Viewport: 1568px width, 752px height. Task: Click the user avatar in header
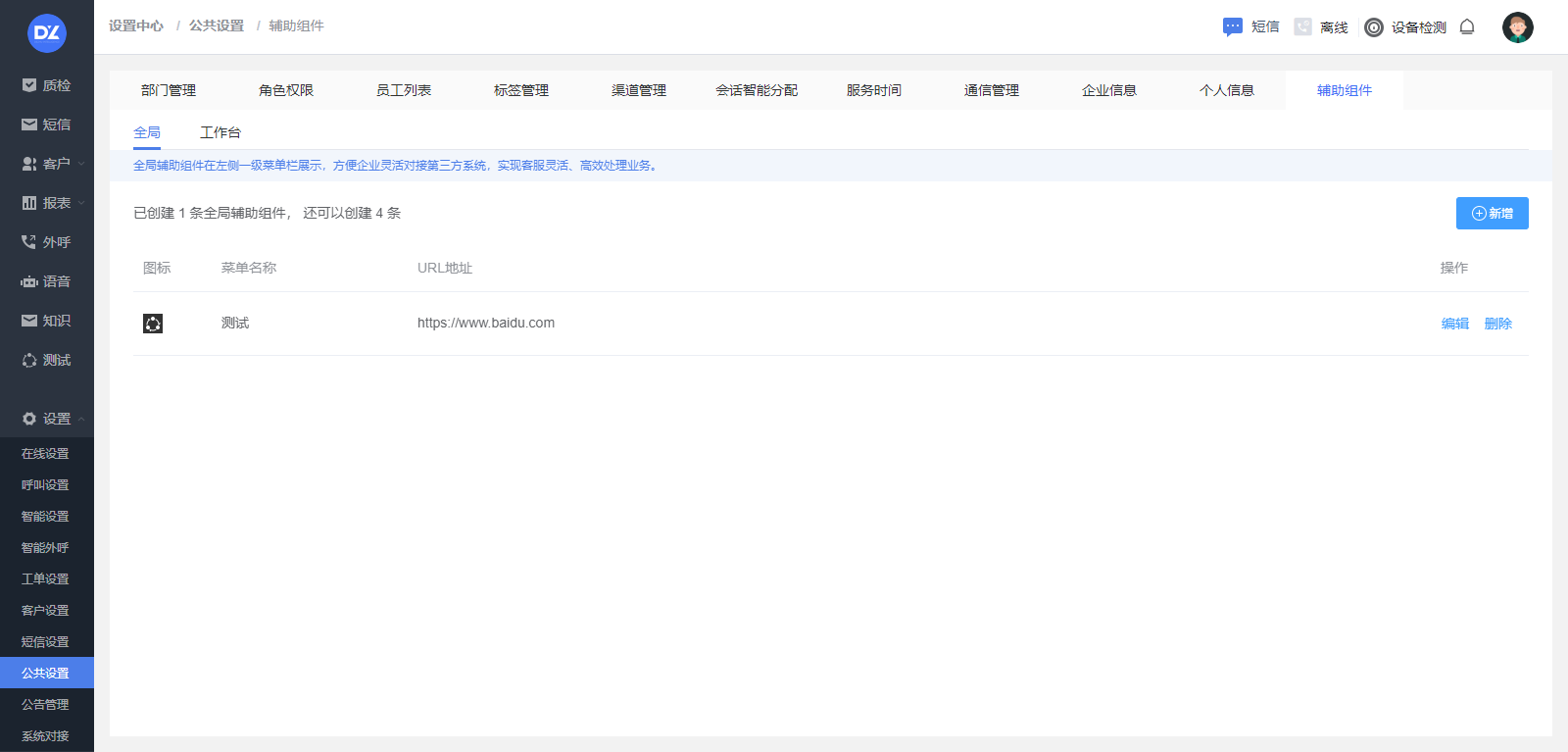pyautogui.click(x=1517, y=27)
